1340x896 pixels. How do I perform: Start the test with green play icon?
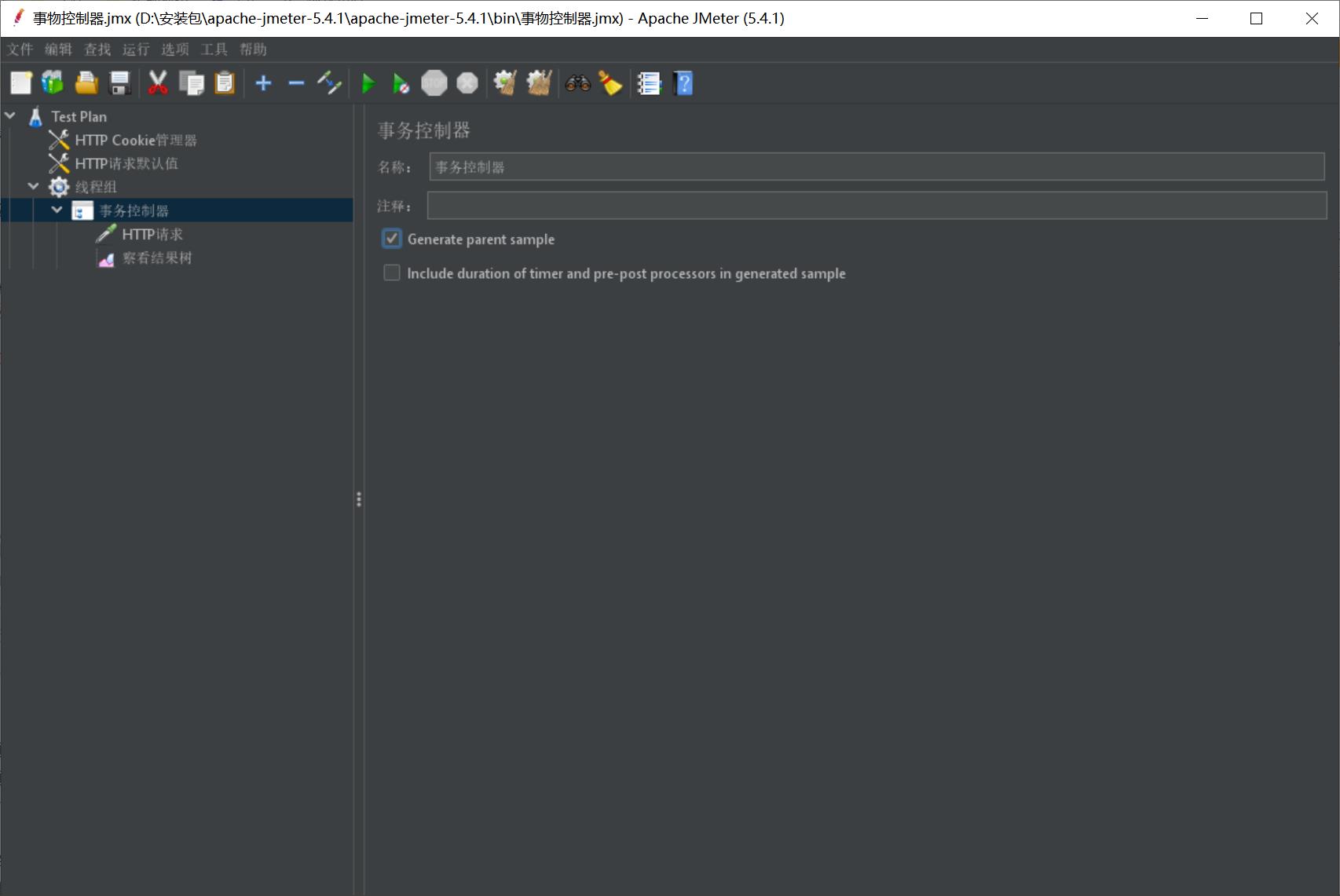pyautogui.click(x=368, y=83)
